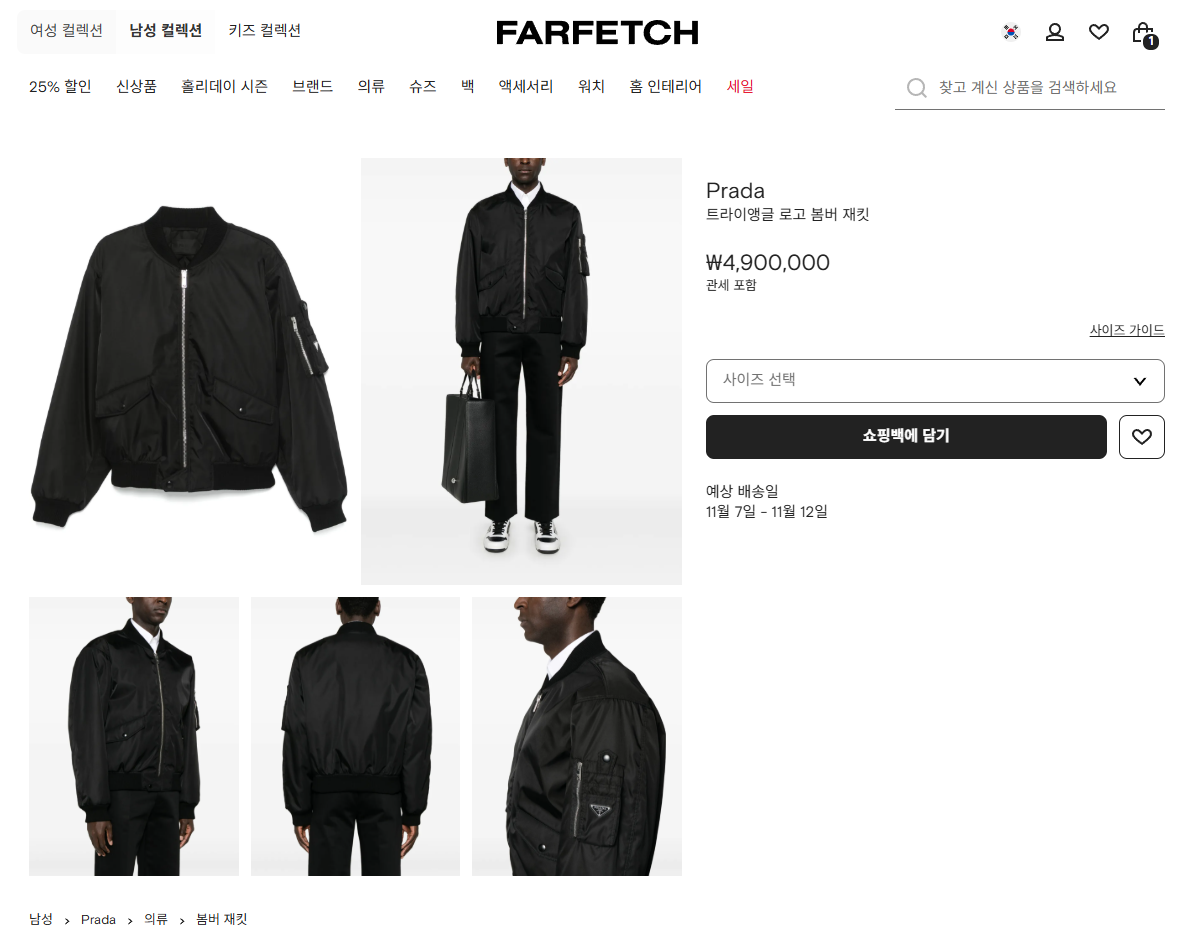Open the 사이즈 가이드 link

(1127, 330)
